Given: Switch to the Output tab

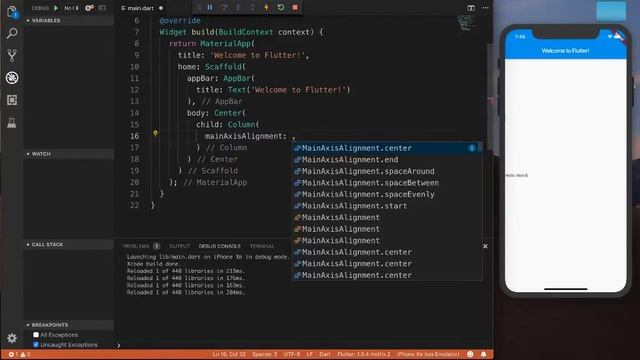Looking at the screenshot, I should coord(180,246).
